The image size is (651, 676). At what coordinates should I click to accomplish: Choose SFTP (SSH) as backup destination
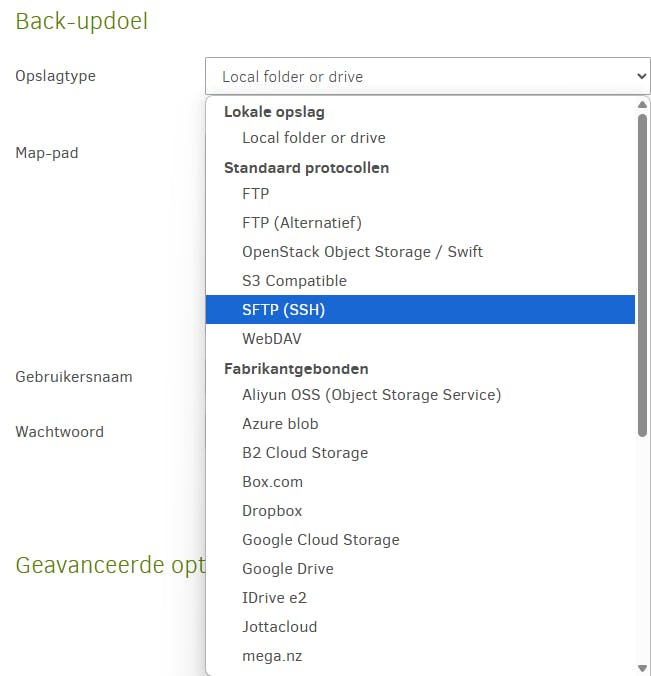283,310
